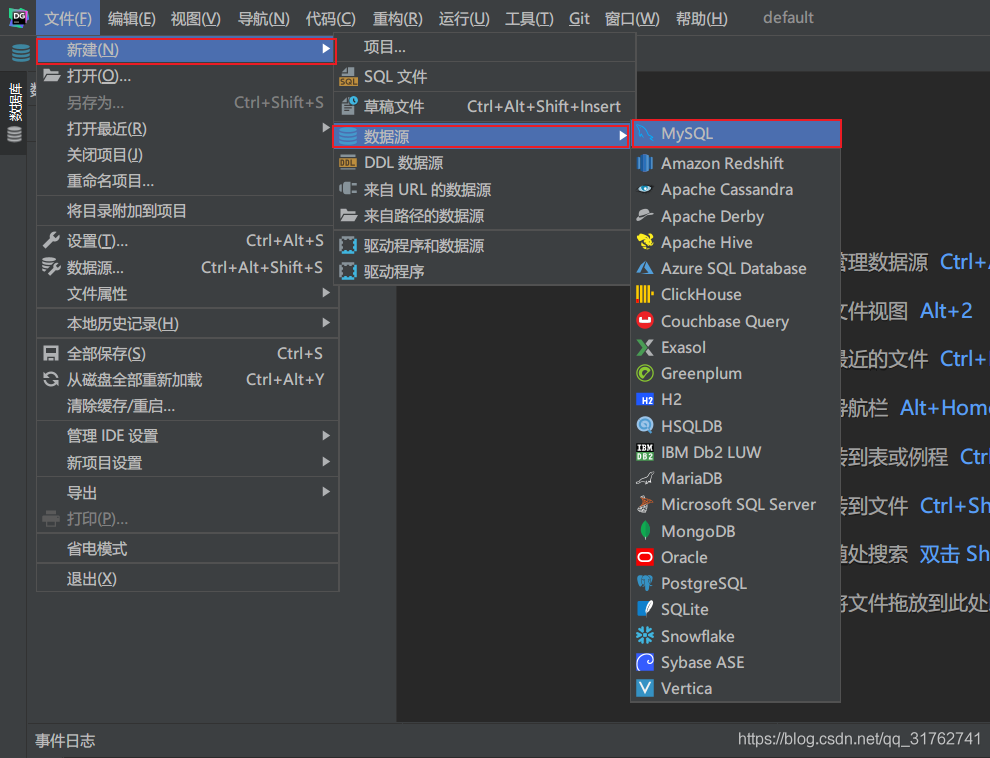Expand the 导出 submenu arrow
Image resolution: width=990 pixels, height=758 pixels.
pos(326,492)
